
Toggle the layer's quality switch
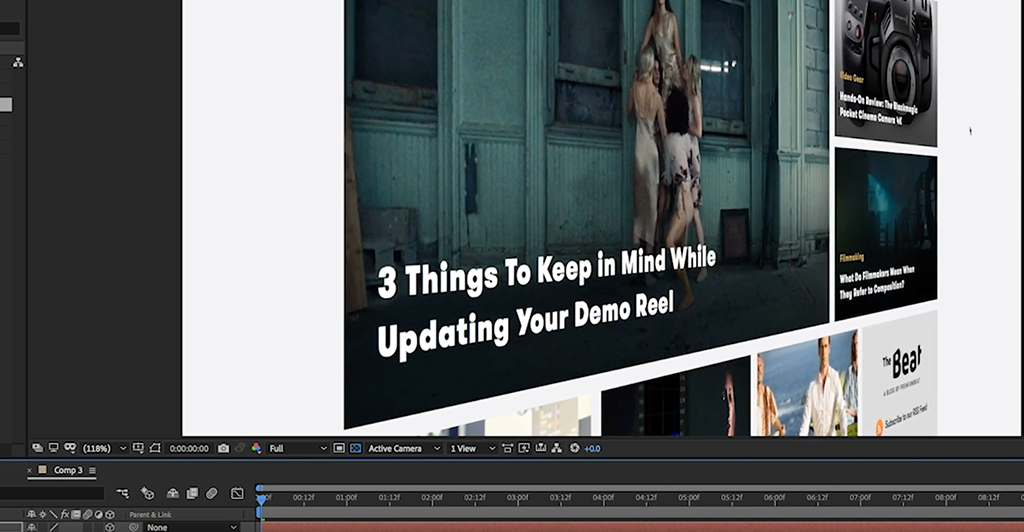coord(54,527)
